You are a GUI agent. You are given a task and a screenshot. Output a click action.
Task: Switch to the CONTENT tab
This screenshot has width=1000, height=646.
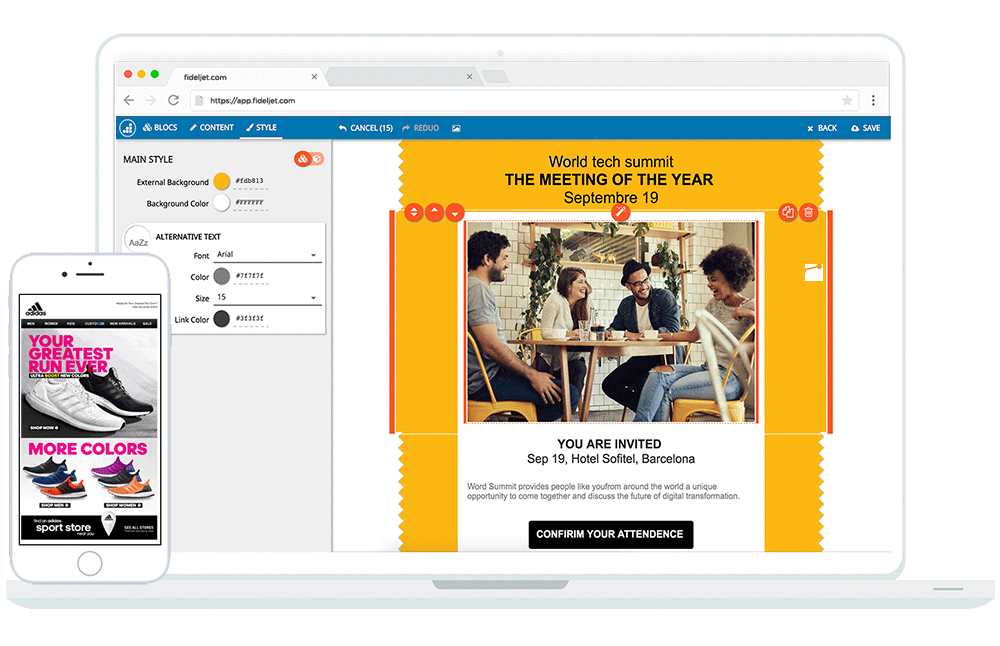tap(212, 128)
